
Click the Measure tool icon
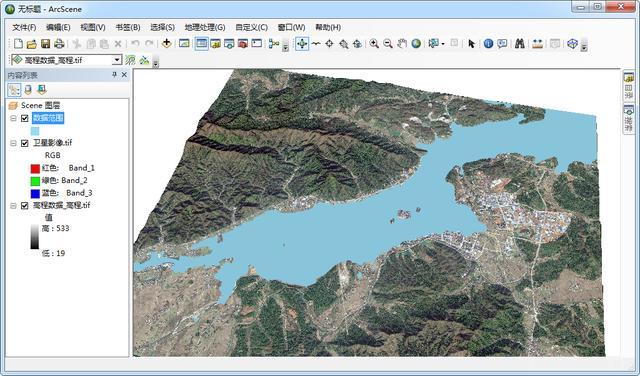(537, 43)
